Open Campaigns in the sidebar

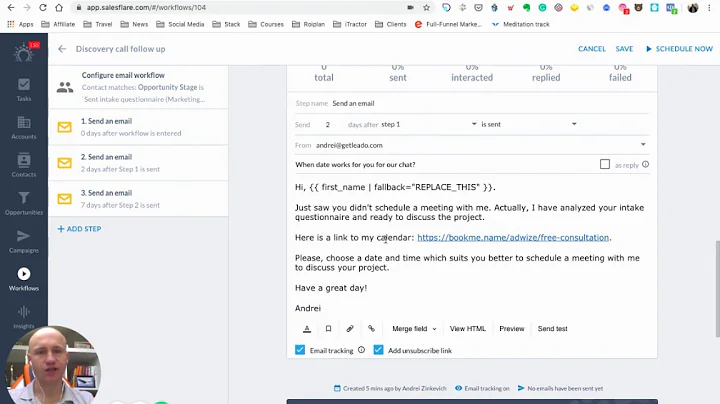pyautogui.click(x=24, y=241)
